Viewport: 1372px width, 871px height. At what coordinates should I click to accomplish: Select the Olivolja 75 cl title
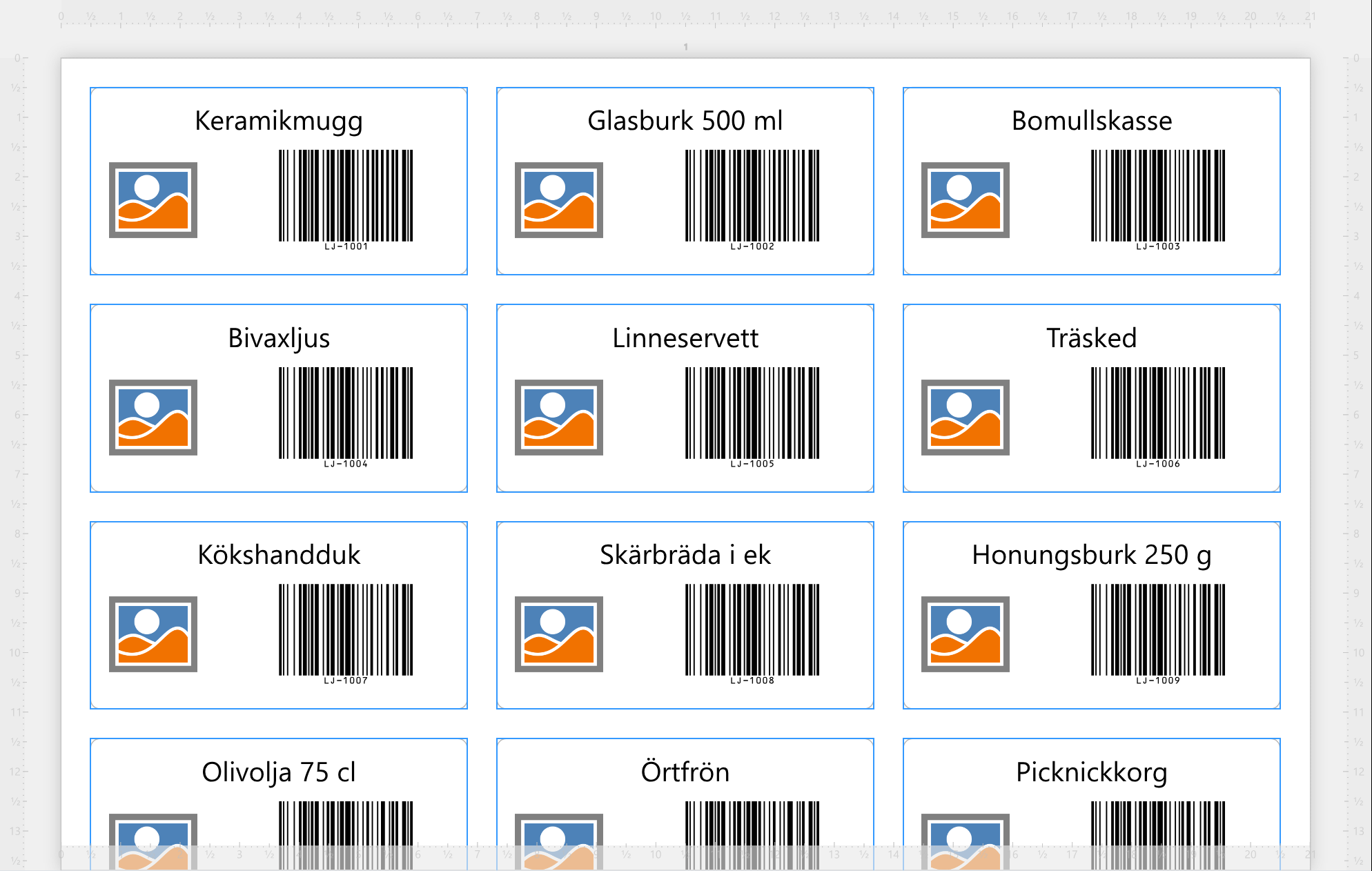tap(279, 773)
